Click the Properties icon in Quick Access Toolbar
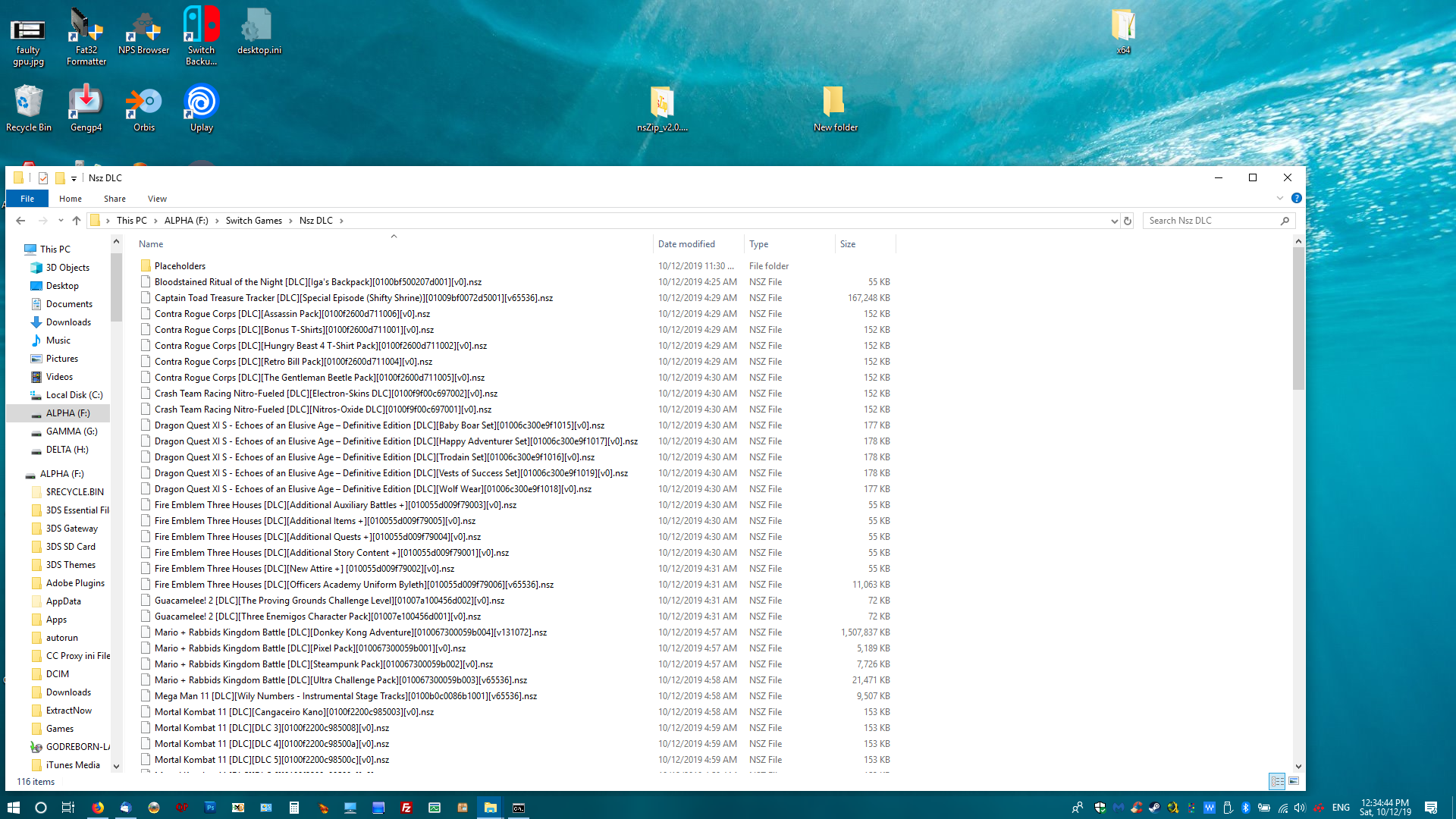This screenshot has height=819, width=1456. coord(43,178)
